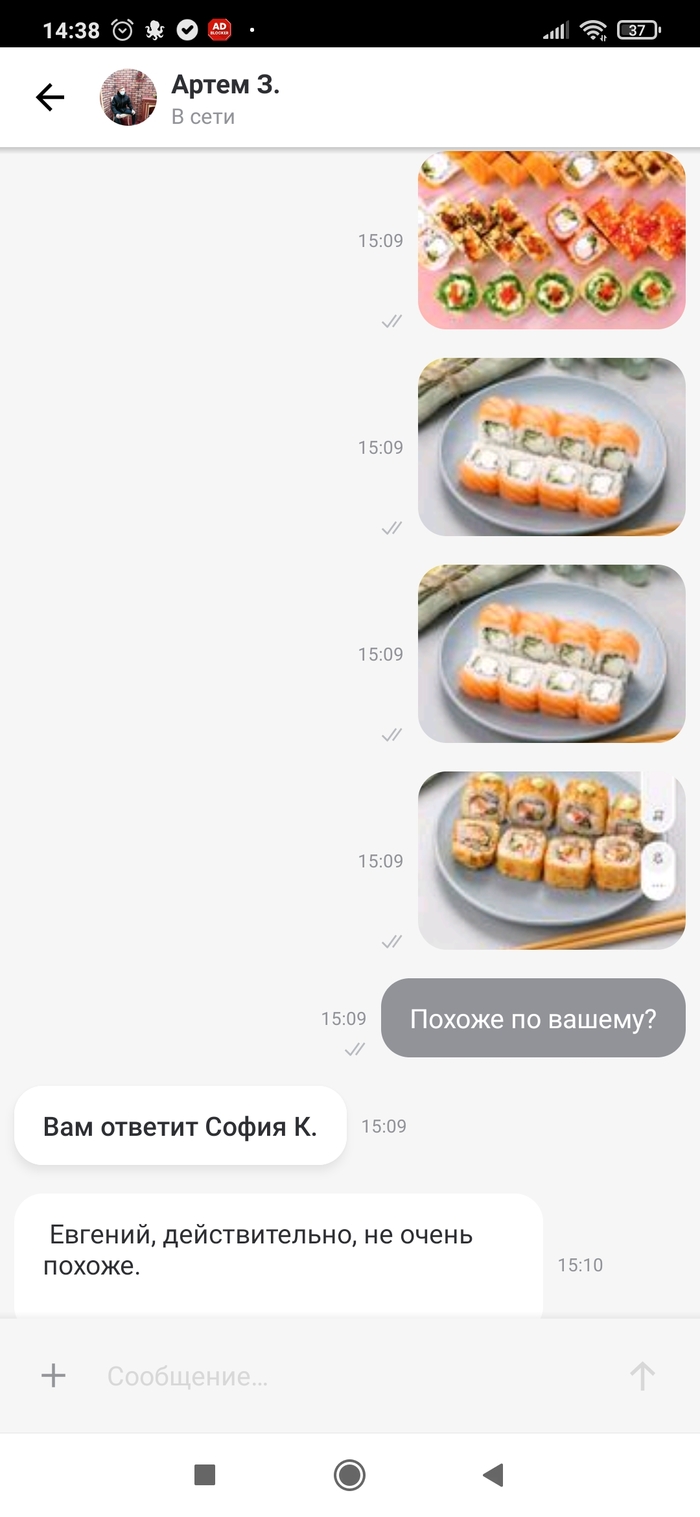The image size is (700, 1517).
Task: Tap Android triangle back button
Action: tap(493, 1474)
